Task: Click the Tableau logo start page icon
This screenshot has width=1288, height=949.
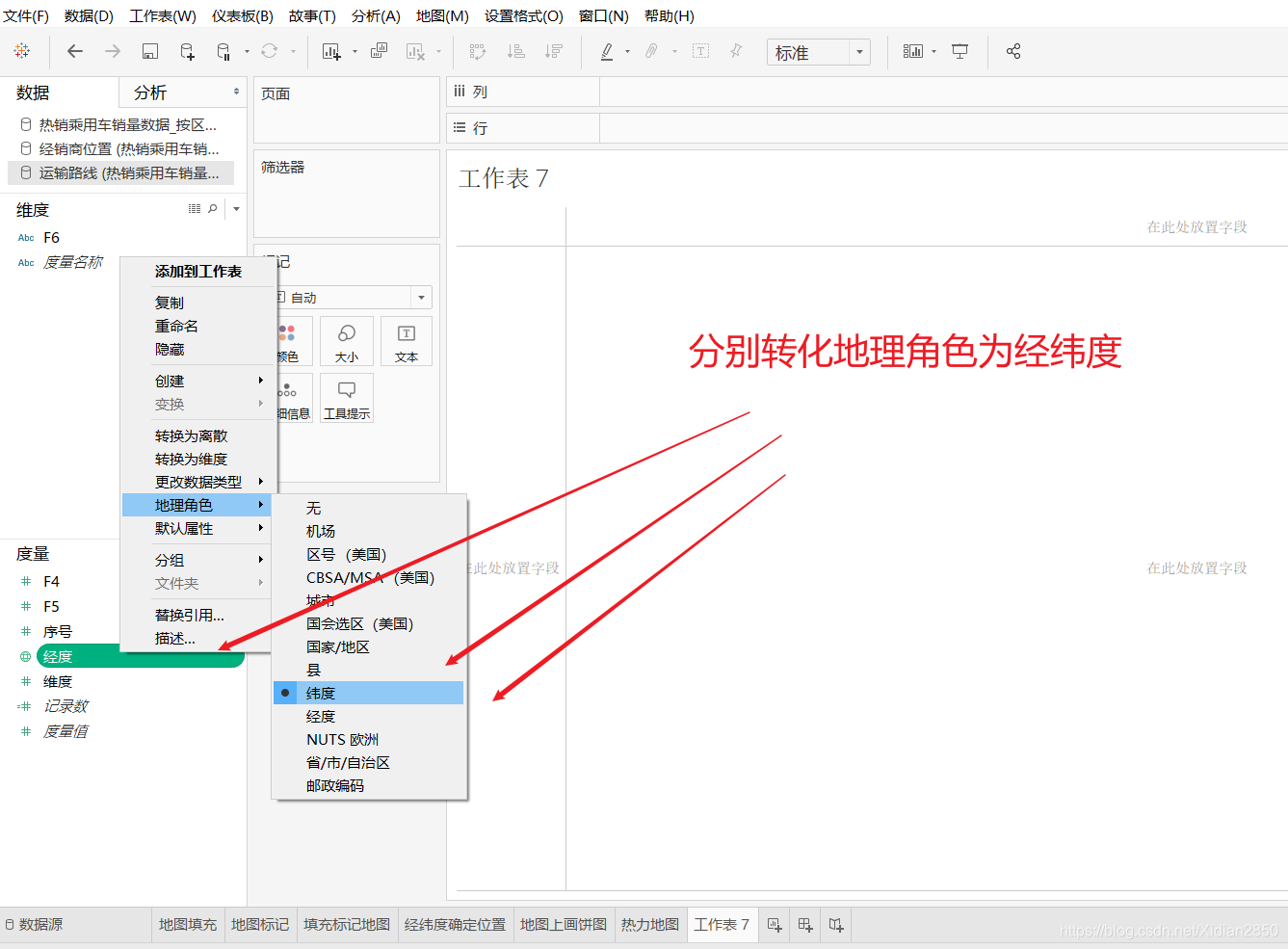Action: pos(22,51)
